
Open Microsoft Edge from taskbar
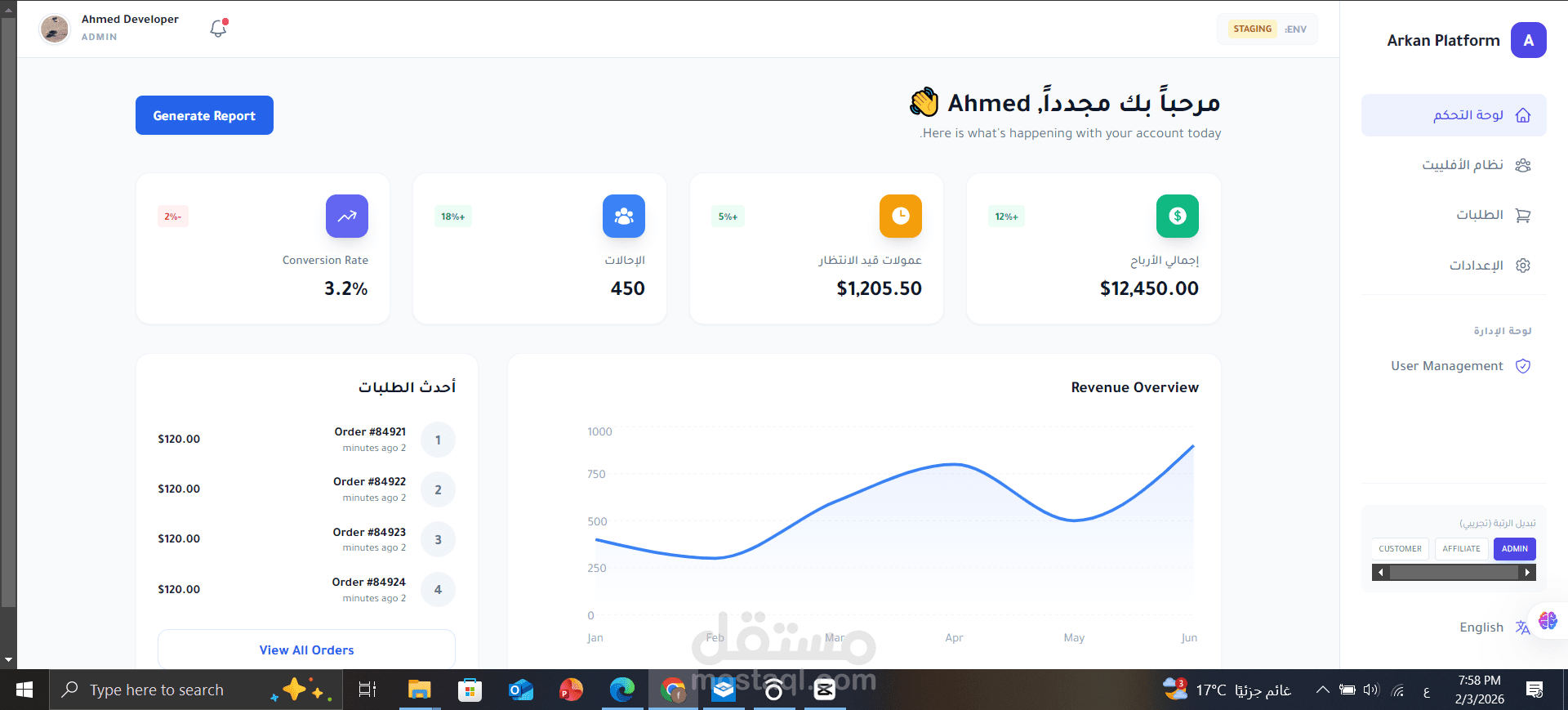pyautogui.click(x=622, y=690)
